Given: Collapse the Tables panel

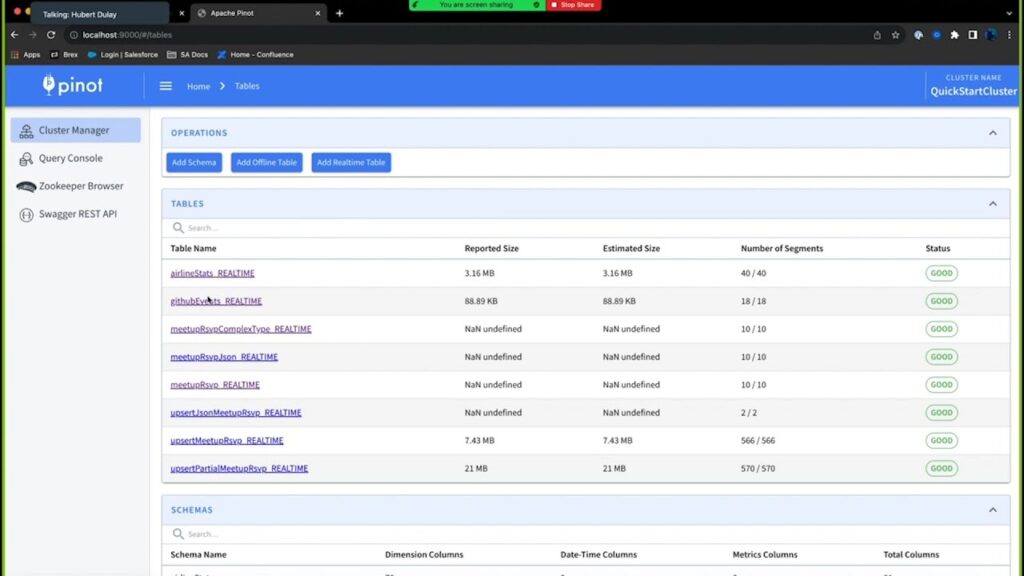Looking at the screenshot, I should pyautogui.click(x=992, y=204).
